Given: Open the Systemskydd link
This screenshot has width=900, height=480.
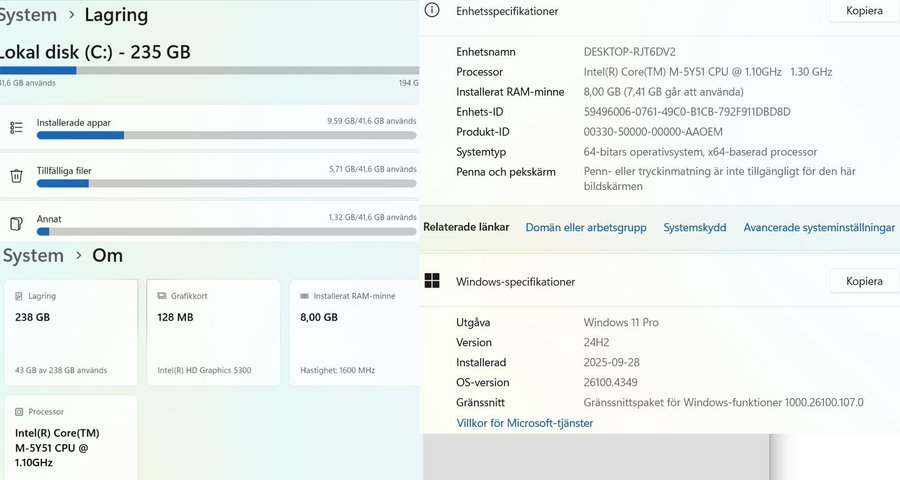Looking at the screenshot, I should pos(694,228).
